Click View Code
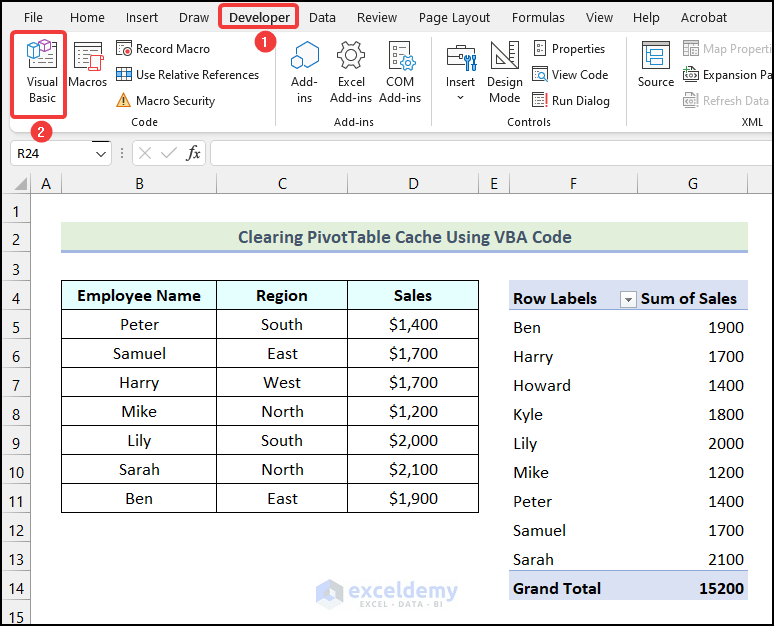The image size is (774, 626). point(570,75)
